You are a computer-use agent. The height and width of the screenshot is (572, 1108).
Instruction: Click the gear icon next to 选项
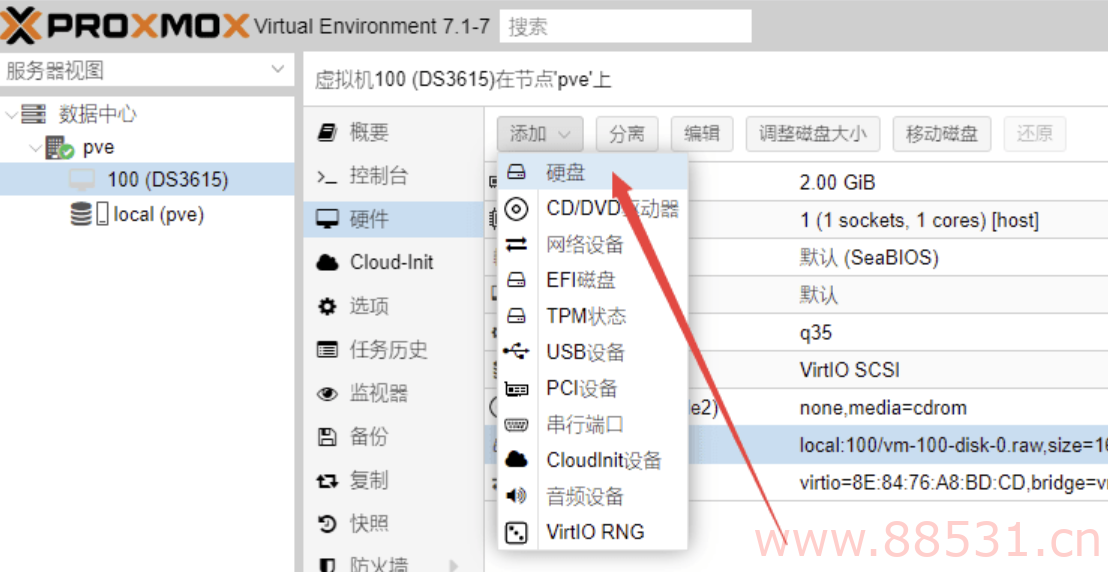[326, 307]
